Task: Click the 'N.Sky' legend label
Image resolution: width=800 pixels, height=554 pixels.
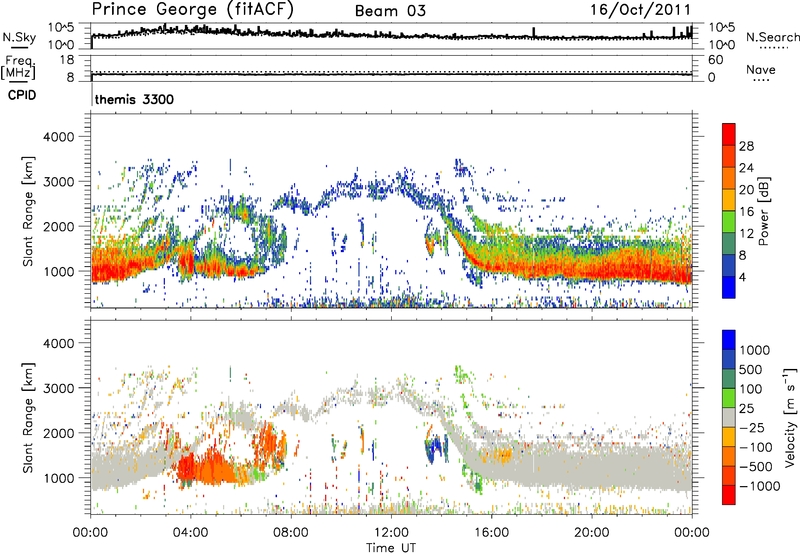Action: (19, 37)
